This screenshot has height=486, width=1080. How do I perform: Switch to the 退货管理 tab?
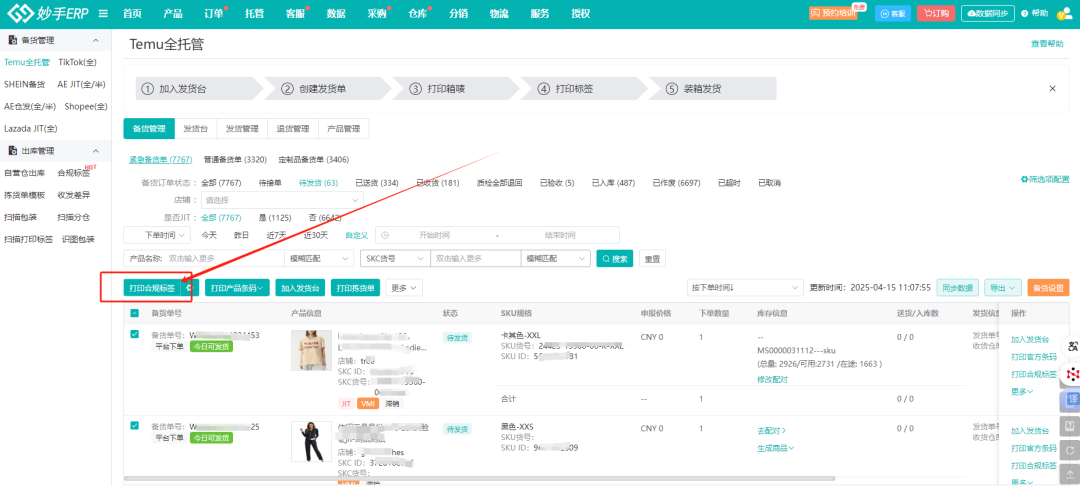coord(293,129)
